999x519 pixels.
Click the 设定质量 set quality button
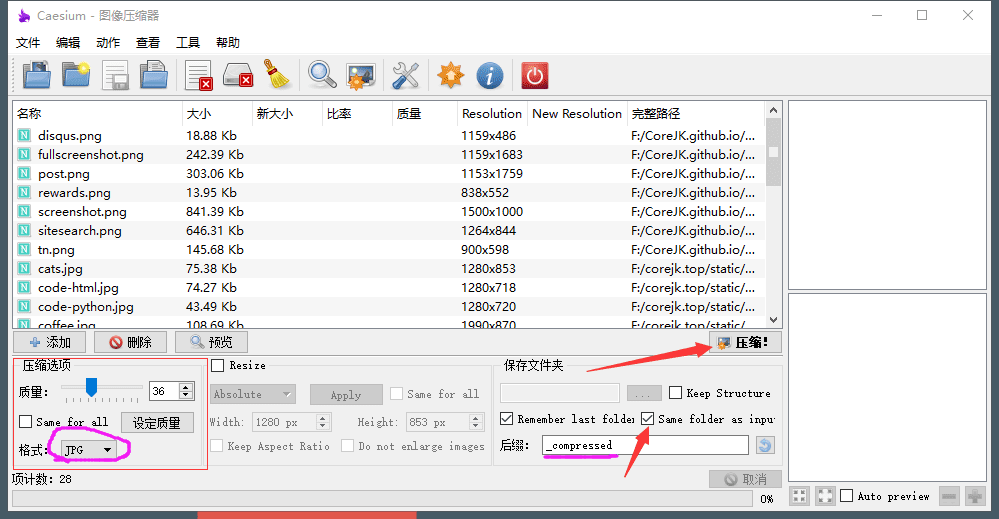click(157, 423)
